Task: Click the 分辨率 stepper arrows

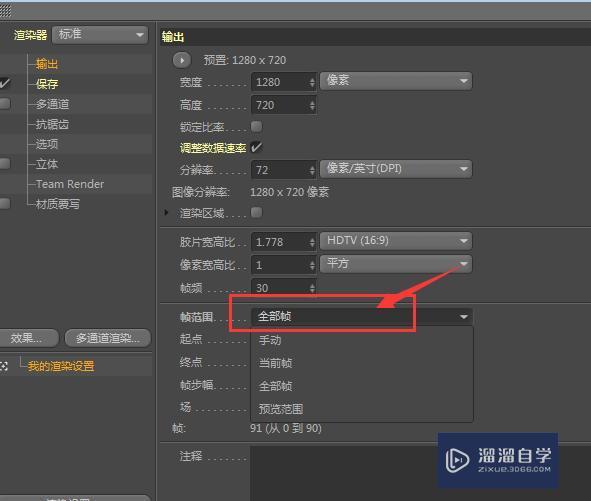Action: tap(312, 170)
